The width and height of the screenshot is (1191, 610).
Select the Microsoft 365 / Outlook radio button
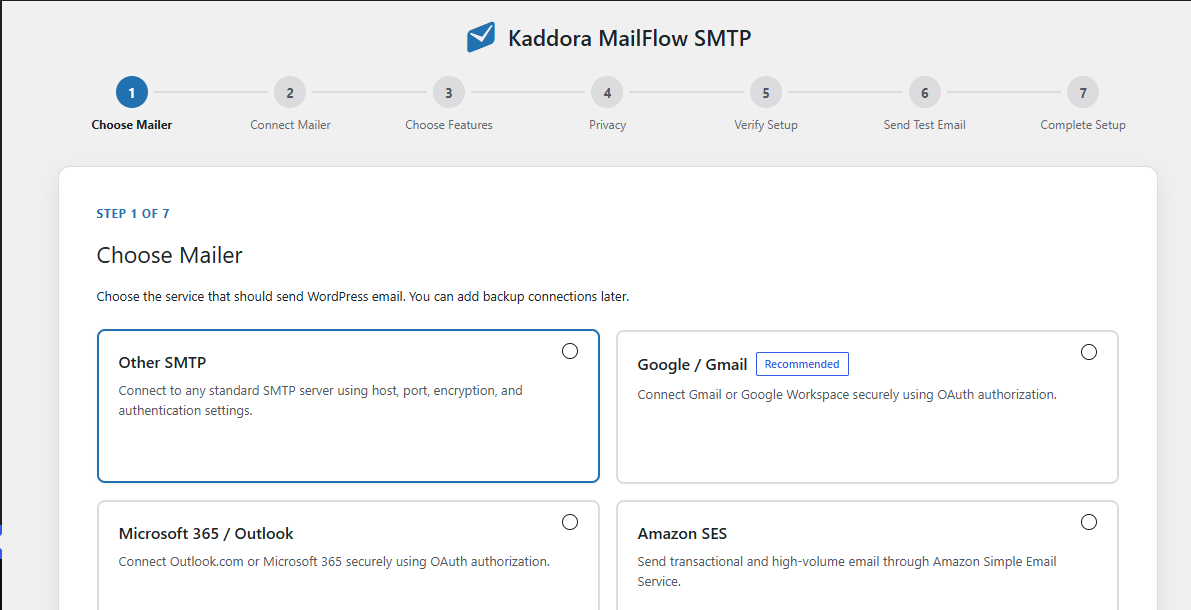point(570,522)
